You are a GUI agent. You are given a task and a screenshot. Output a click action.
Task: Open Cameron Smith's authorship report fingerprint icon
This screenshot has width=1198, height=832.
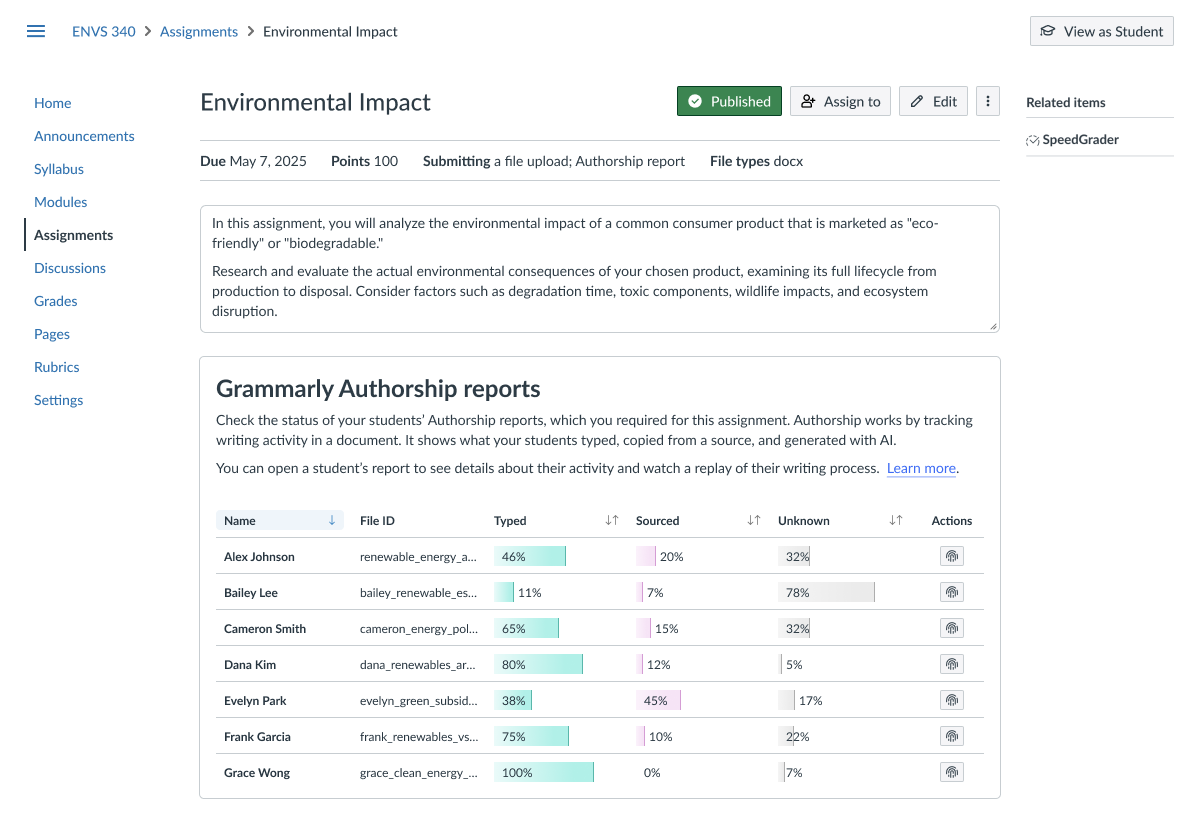tap(951, 628)
